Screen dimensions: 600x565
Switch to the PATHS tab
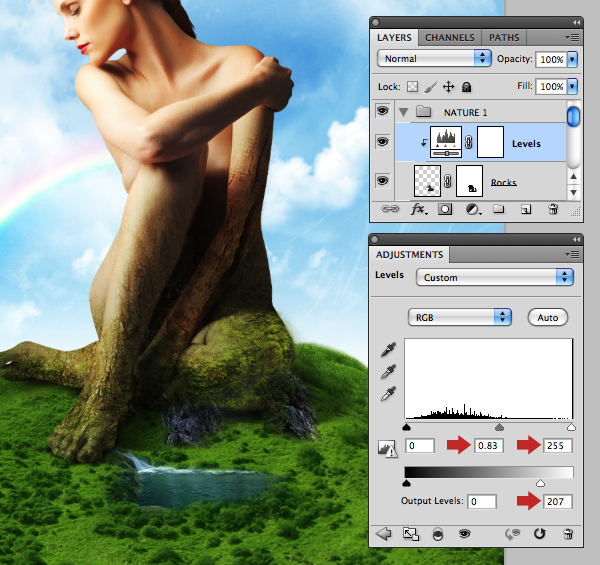(x=504, y=37)
